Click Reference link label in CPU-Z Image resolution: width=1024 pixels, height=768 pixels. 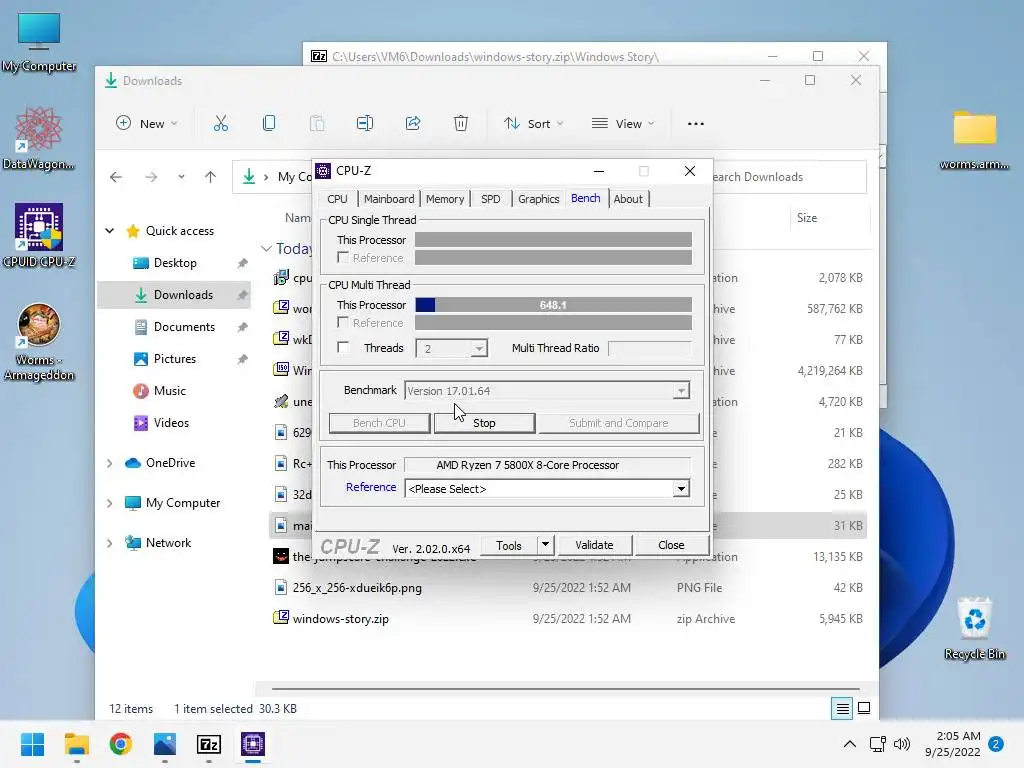click(x=371, y=487)
